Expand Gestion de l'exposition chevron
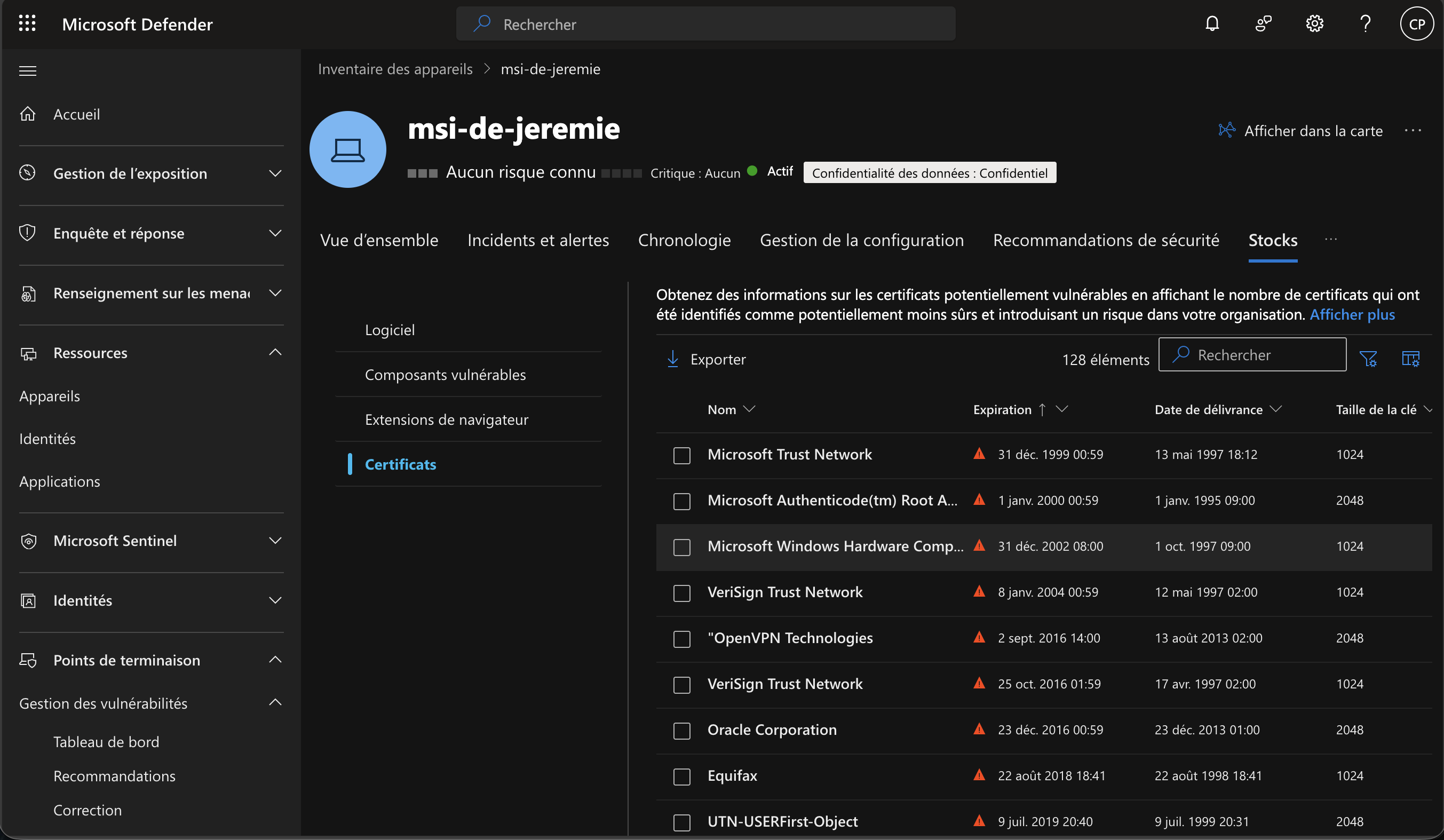Viewport: 1444px width, 840px height. 275,173
